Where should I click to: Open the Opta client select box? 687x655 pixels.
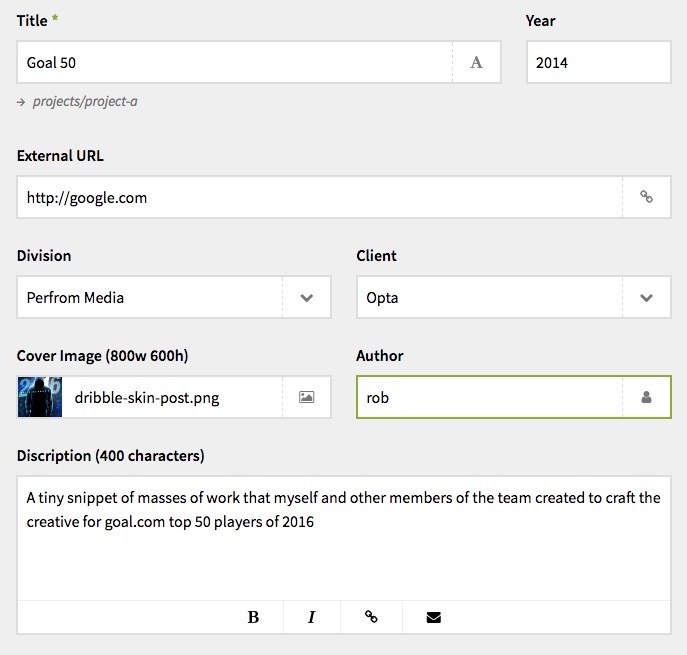pyautogui.click(x=513, y=297)
